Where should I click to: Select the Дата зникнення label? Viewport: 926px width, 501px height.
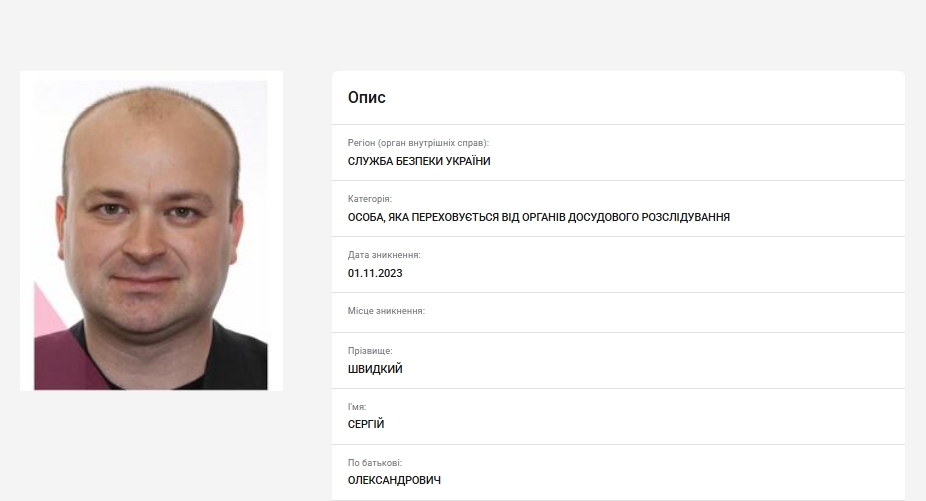384,255
